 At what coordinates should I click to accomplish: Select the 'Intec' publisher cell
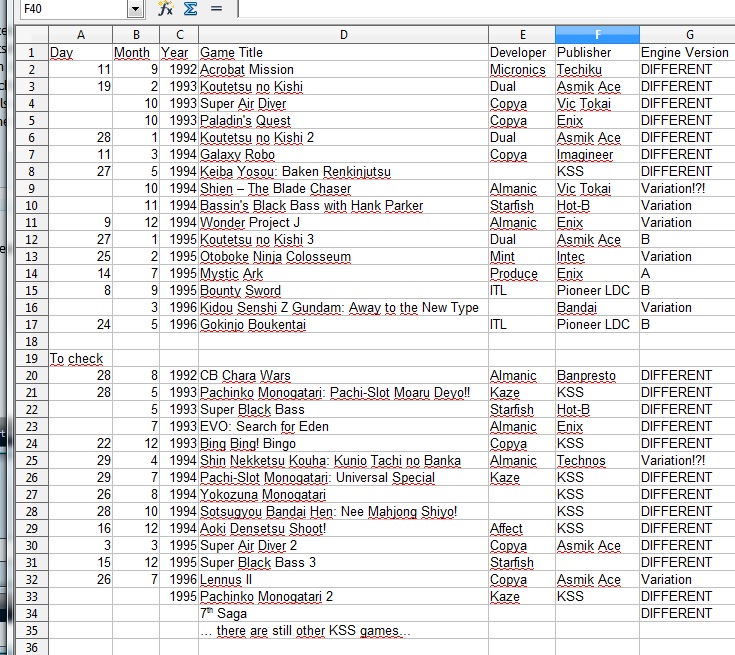pos(598,256)
